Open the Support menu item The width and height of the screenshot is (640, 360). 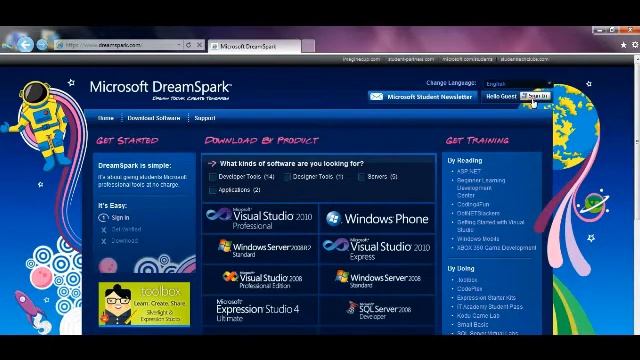[205, 118]
